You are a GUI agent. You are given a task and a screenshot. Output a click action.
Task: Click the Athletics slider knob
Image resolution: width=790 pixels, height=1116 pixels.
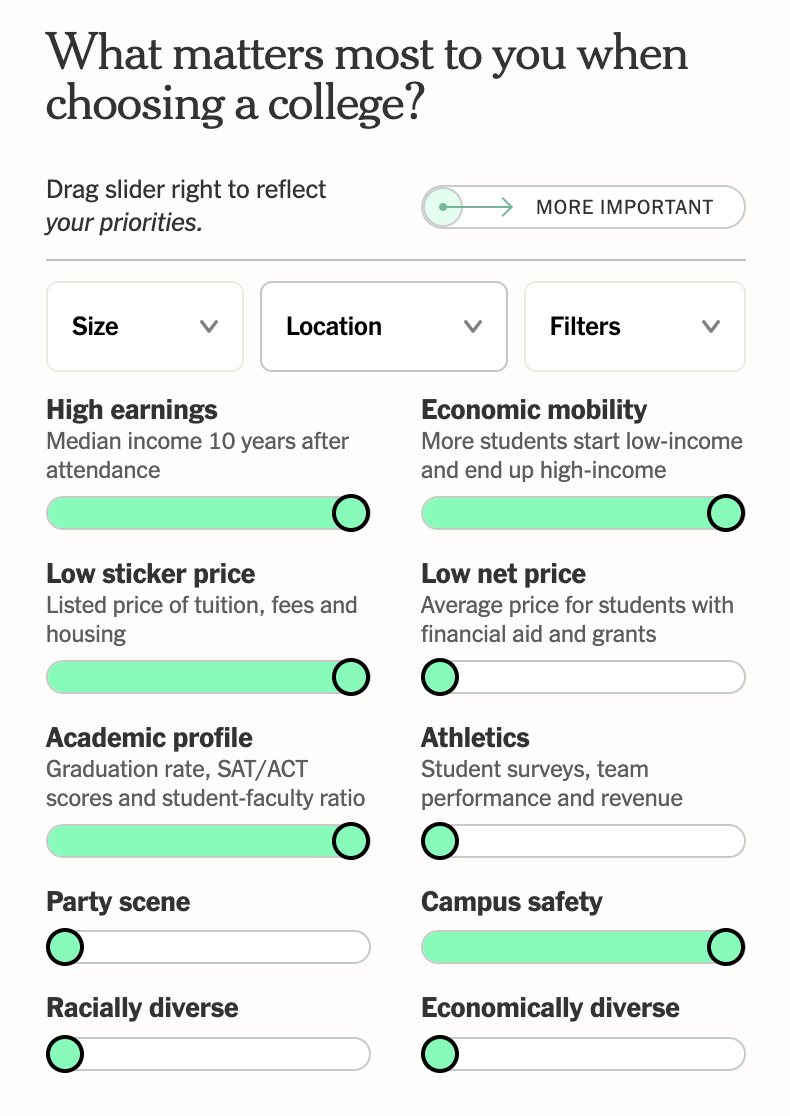(440, 841)
